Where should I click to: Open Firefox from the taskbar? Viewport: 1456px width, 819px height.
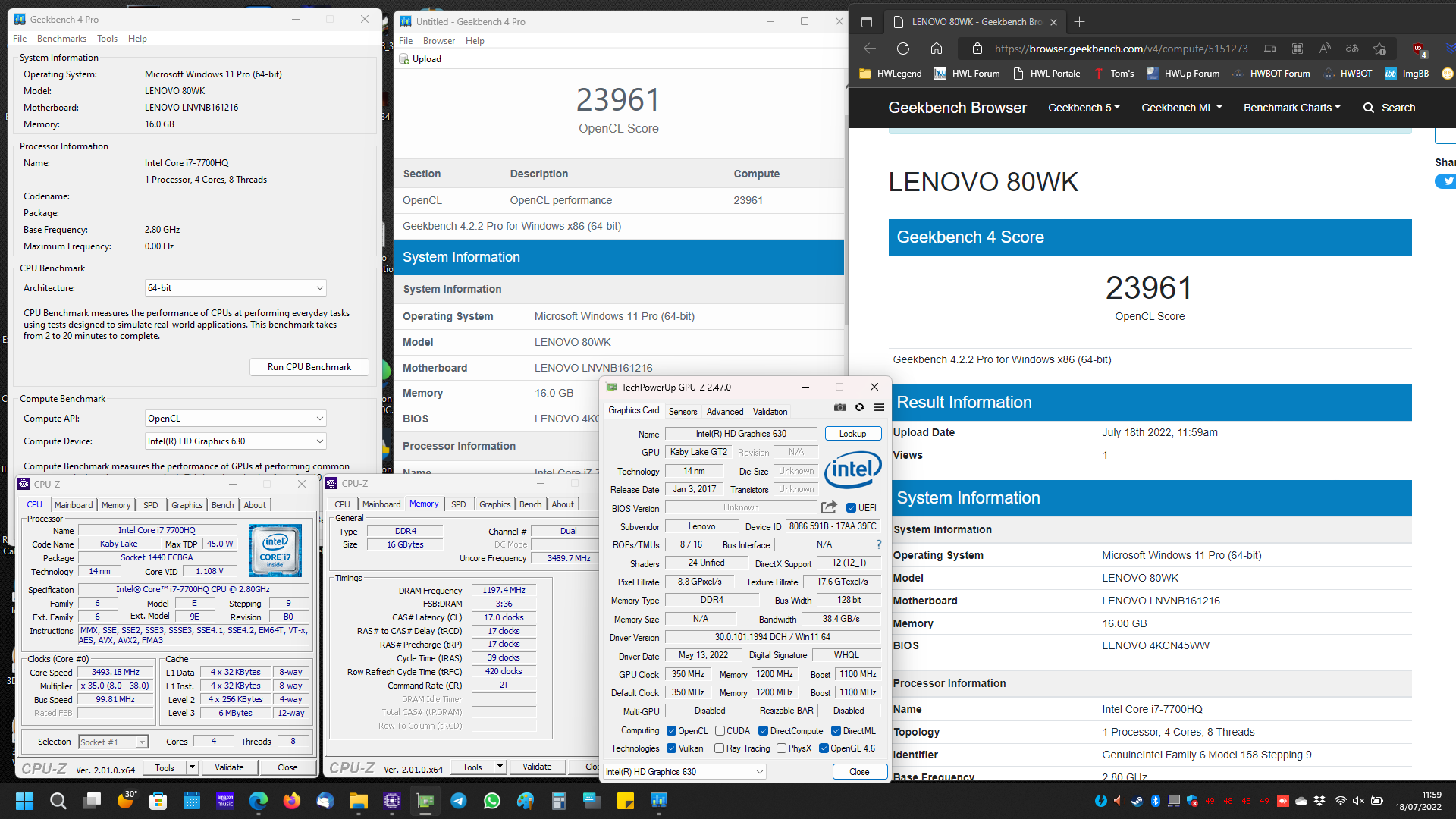click(291, 801)
